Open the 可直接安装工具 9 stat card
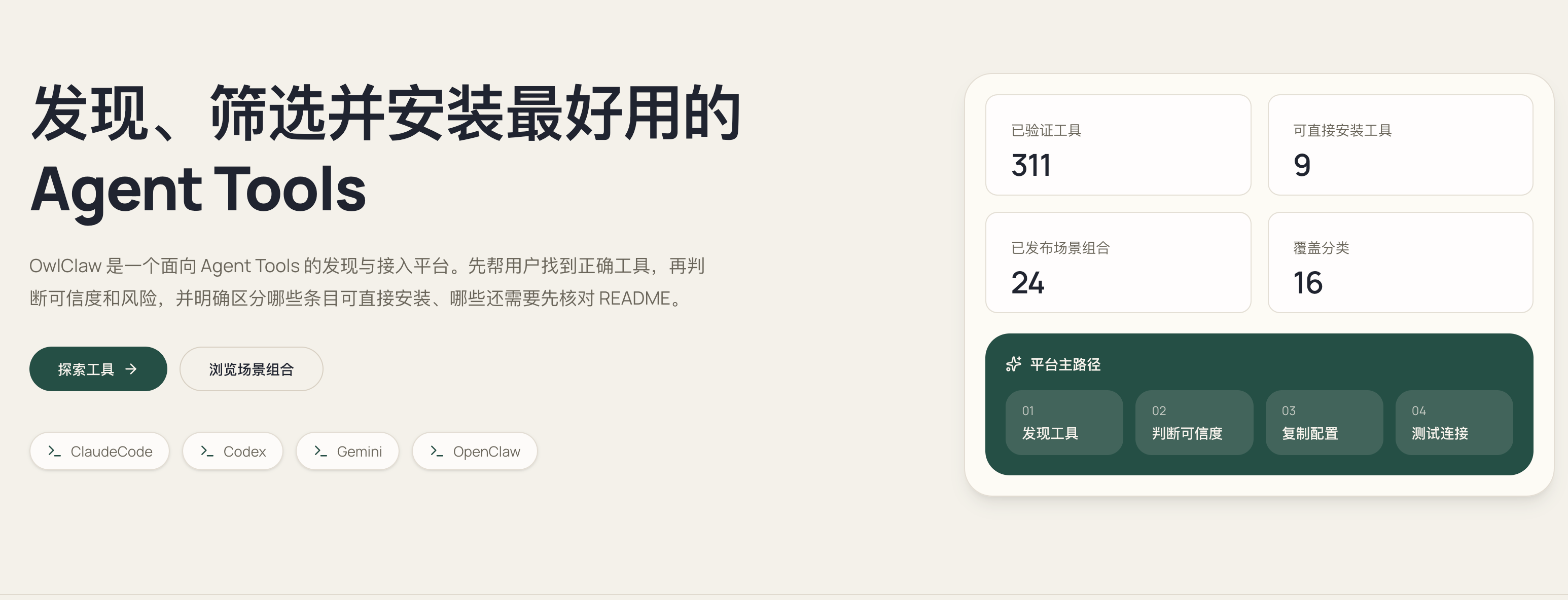The width and height of the screenshot is (1568, 600). tap(1400, 145)
